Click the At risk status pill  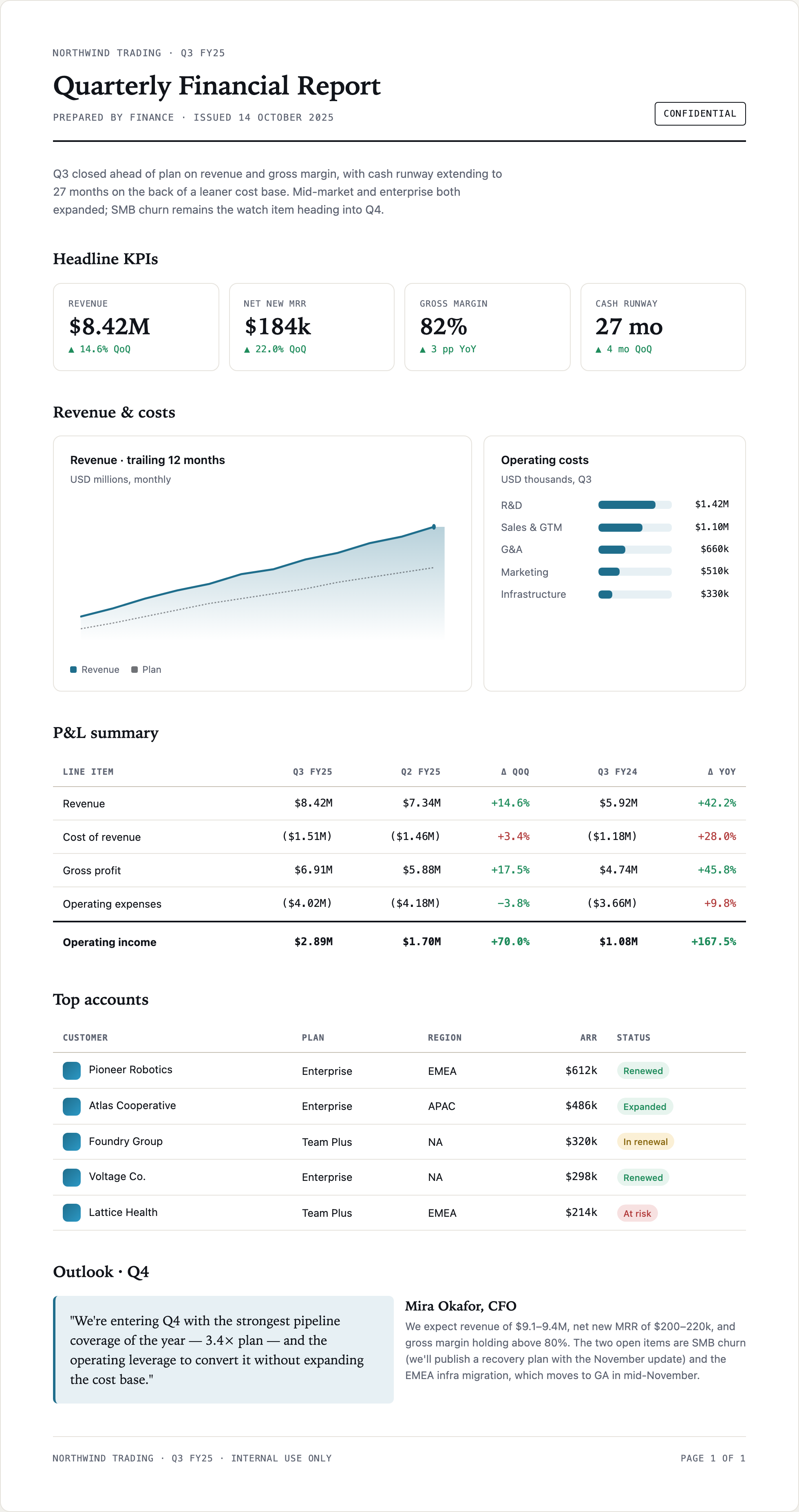pos(637,1213)
